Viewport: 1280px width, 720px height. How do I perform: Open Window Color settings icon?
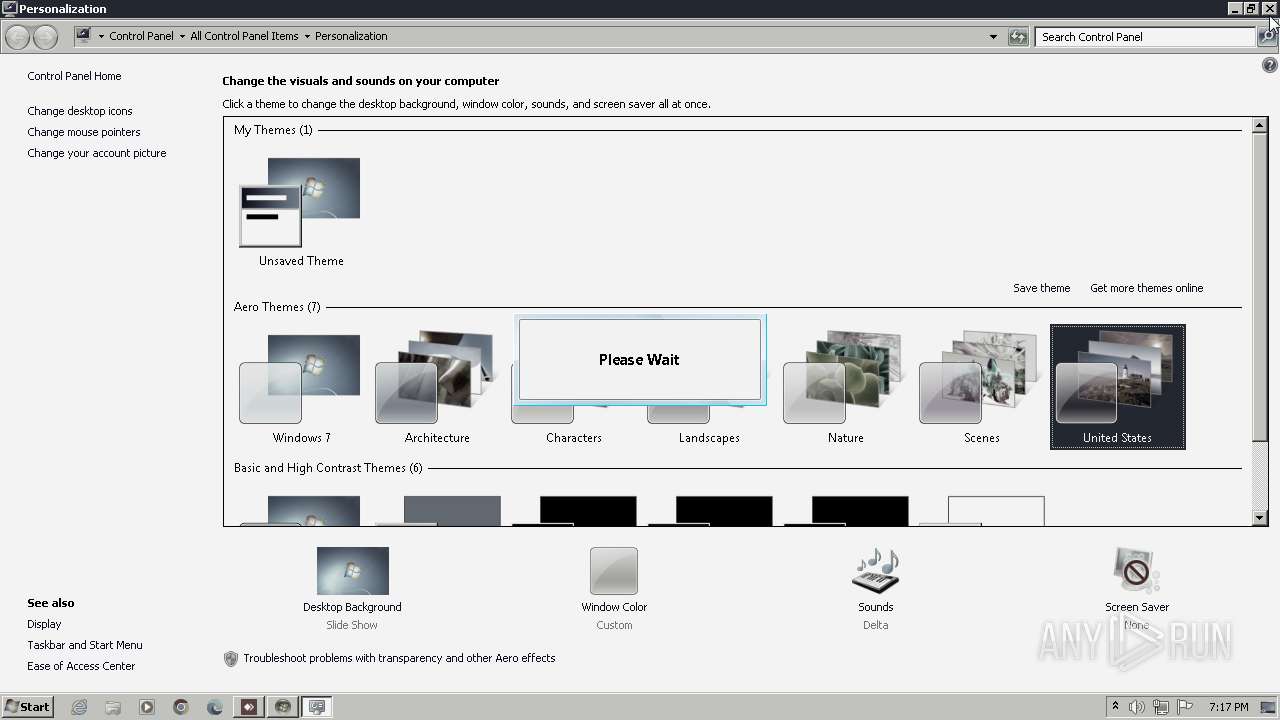click(614, 571)
